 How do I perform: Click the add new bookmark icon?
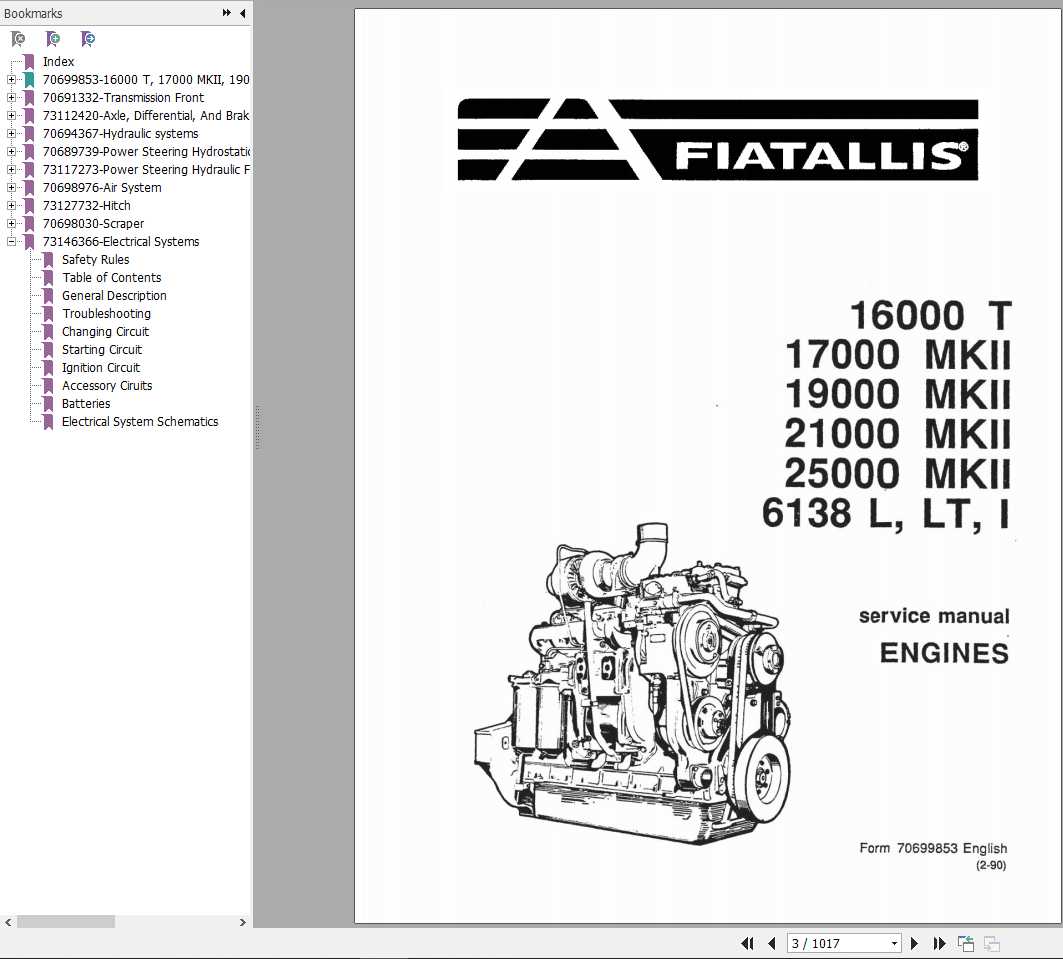tap(53, 39)
